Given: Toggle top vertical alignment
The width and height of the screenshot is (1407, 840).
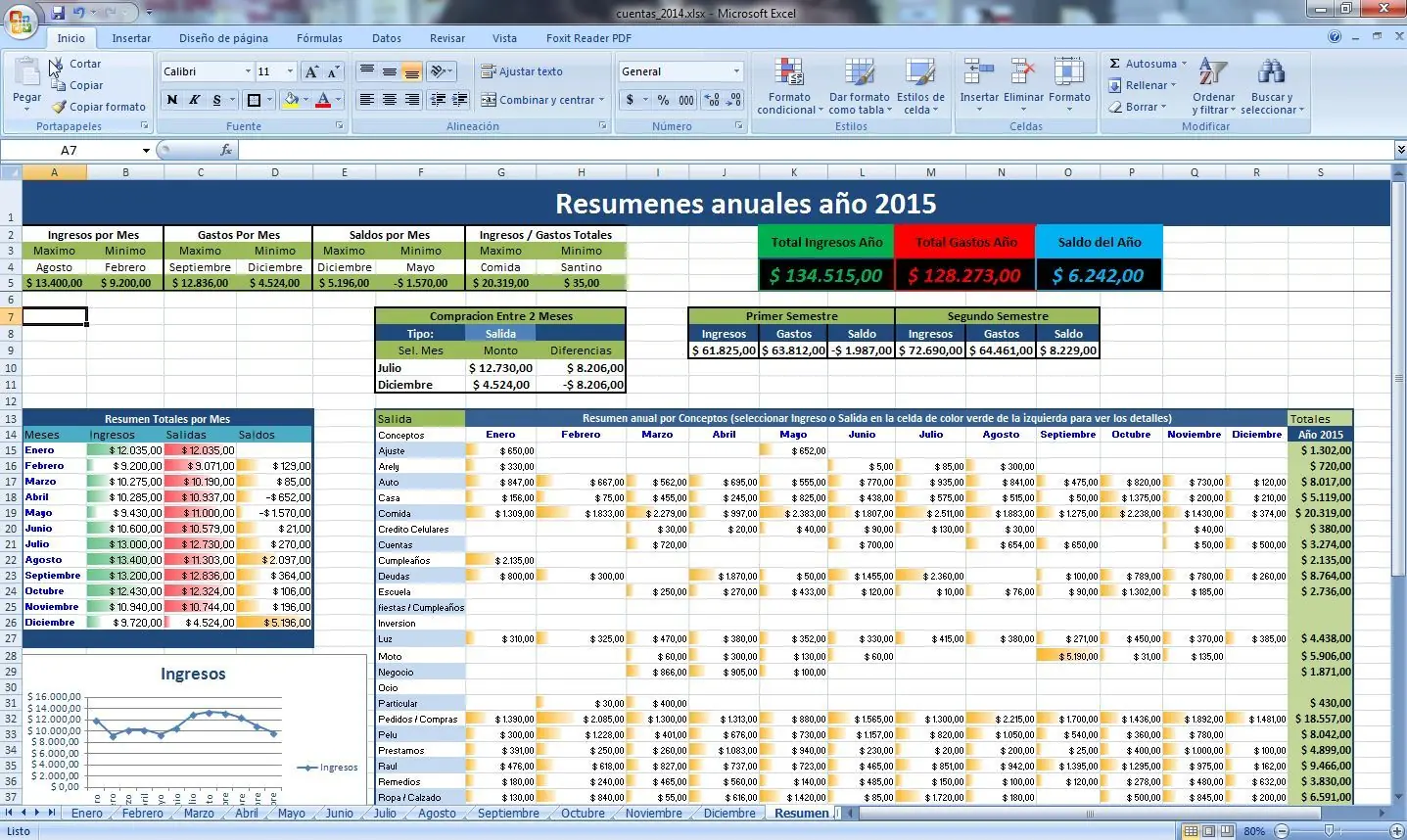Looking at the screenshot, I should [x=367, y=71].
